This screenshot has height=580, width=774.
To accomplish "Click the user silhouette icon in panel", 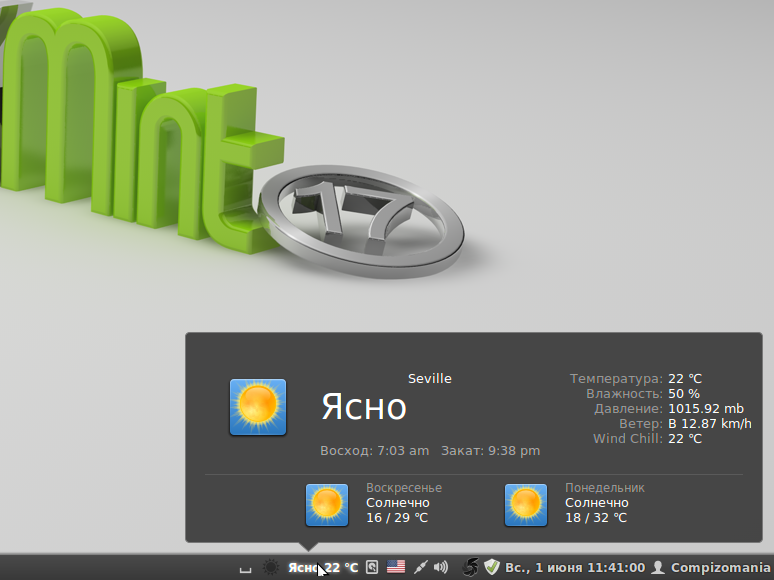I will (x=658, y=567).
